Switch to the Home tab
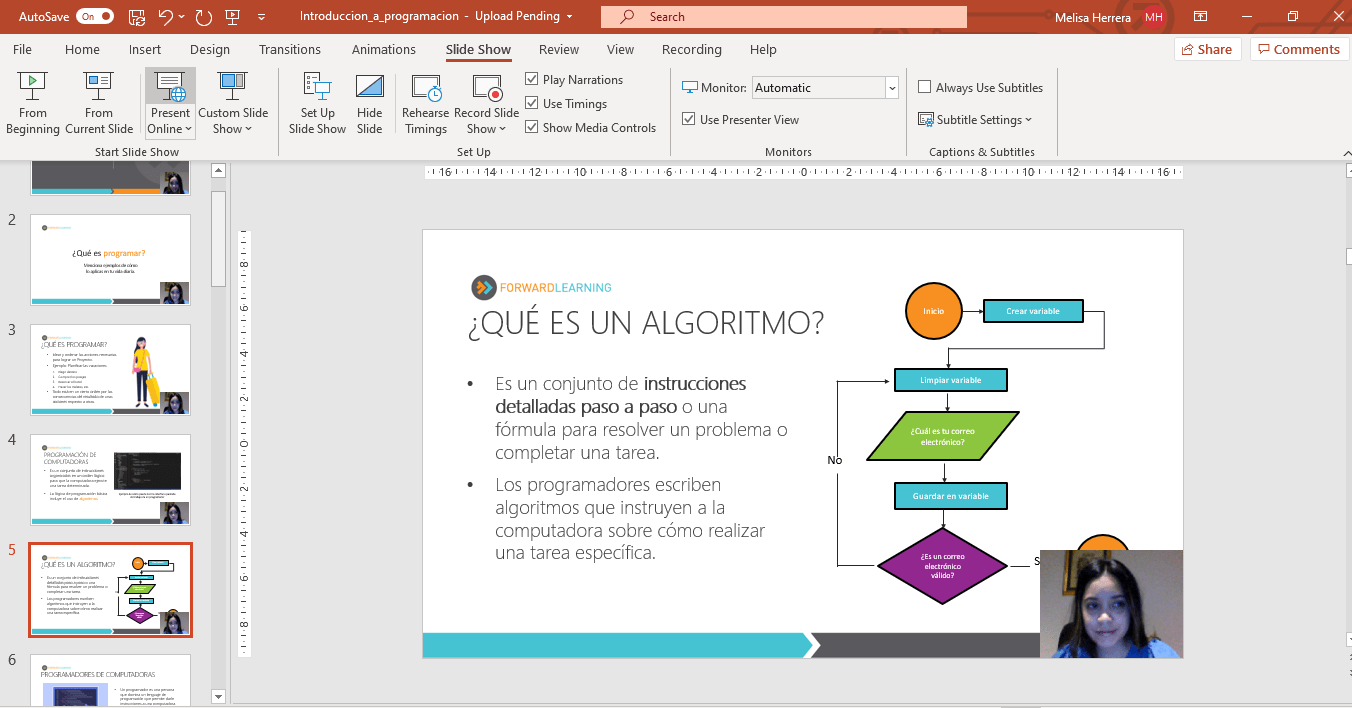Viewport: 1352px width, 708px height. (82, 49)
